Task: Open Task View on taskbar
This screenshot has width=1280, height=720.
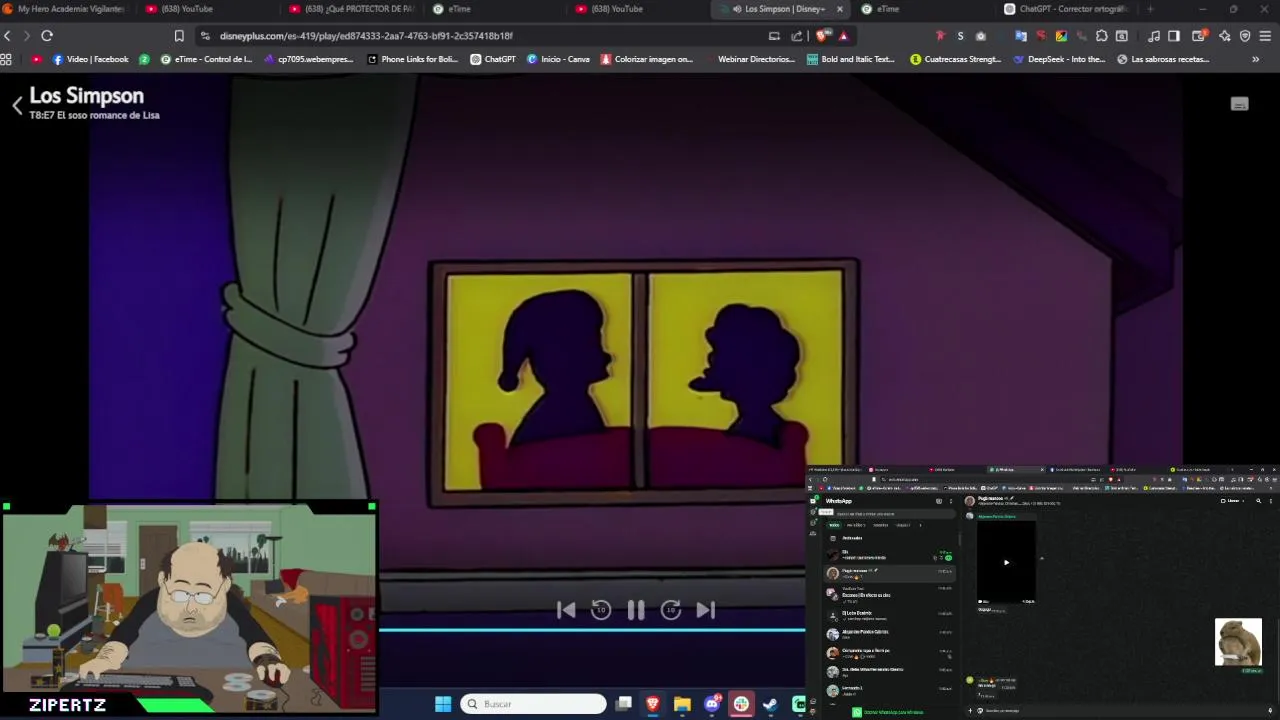Action: (623, 704)
